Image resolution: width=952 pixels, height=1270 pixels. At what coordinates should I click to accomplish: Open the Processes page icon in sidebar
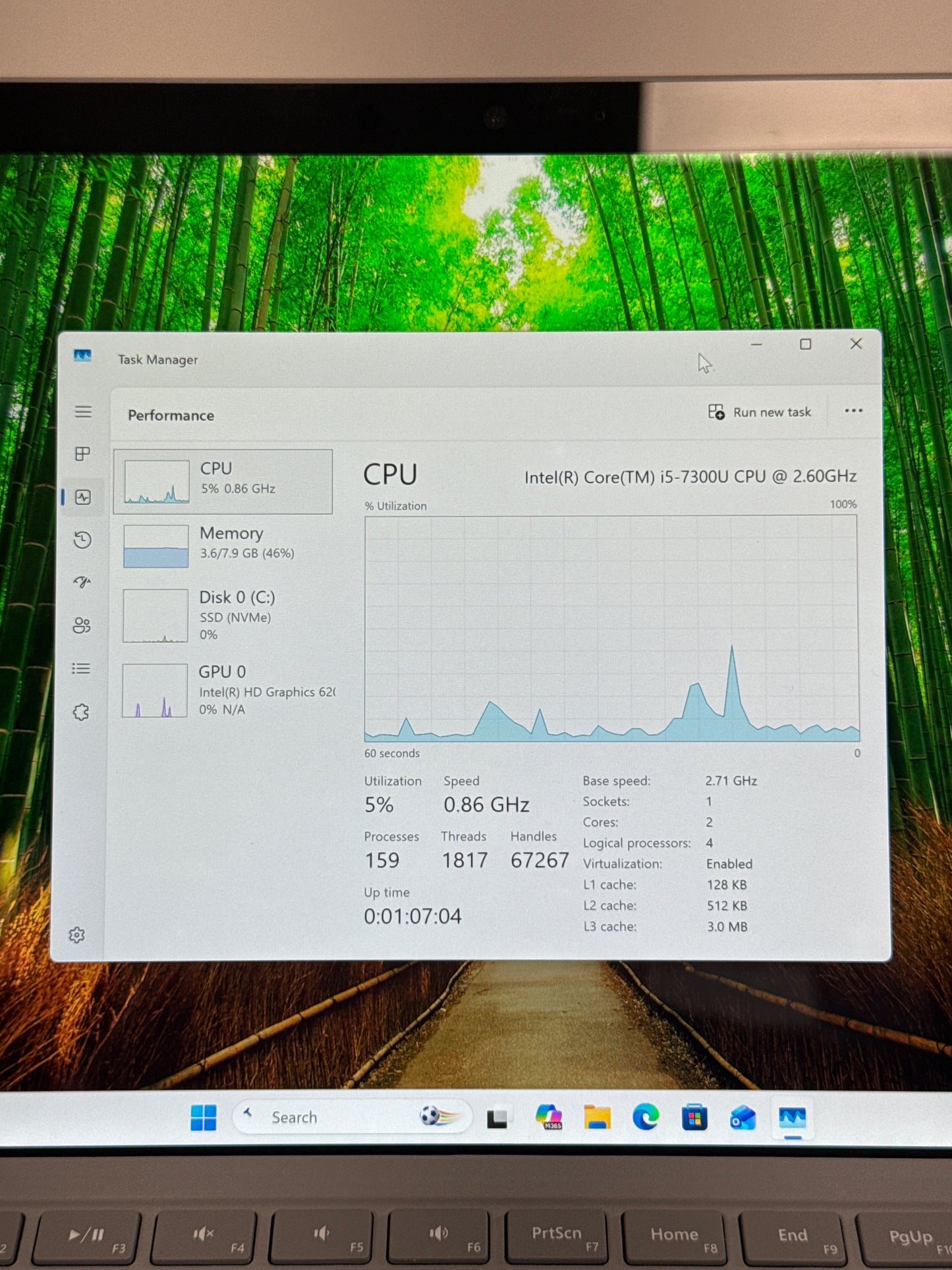(82, 454)
